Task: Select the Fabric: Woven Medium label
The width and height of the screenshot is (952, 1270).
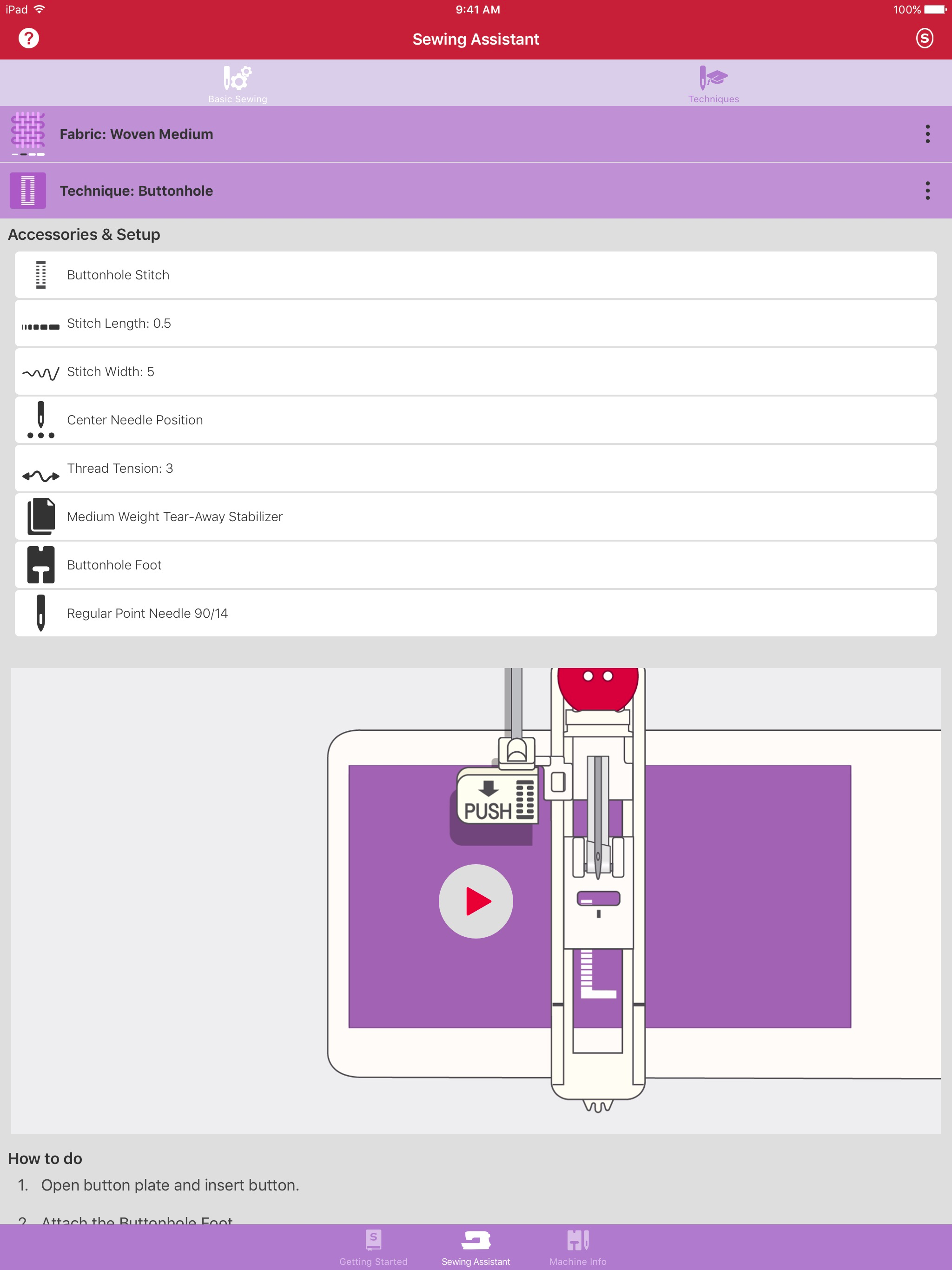Action: point(136,134)
